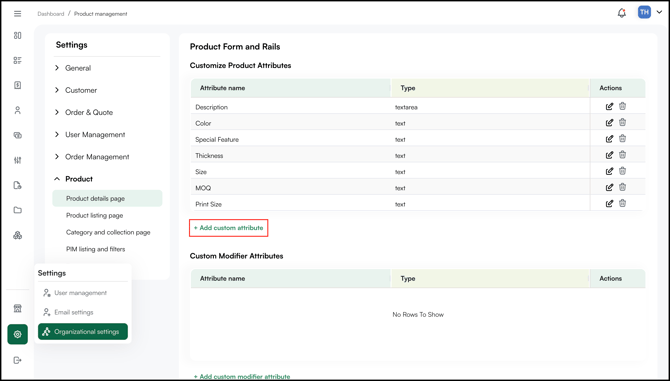The image size is (670, 381).
Task: Open the folder icon in sidebar
Action: tap(18, 210)
